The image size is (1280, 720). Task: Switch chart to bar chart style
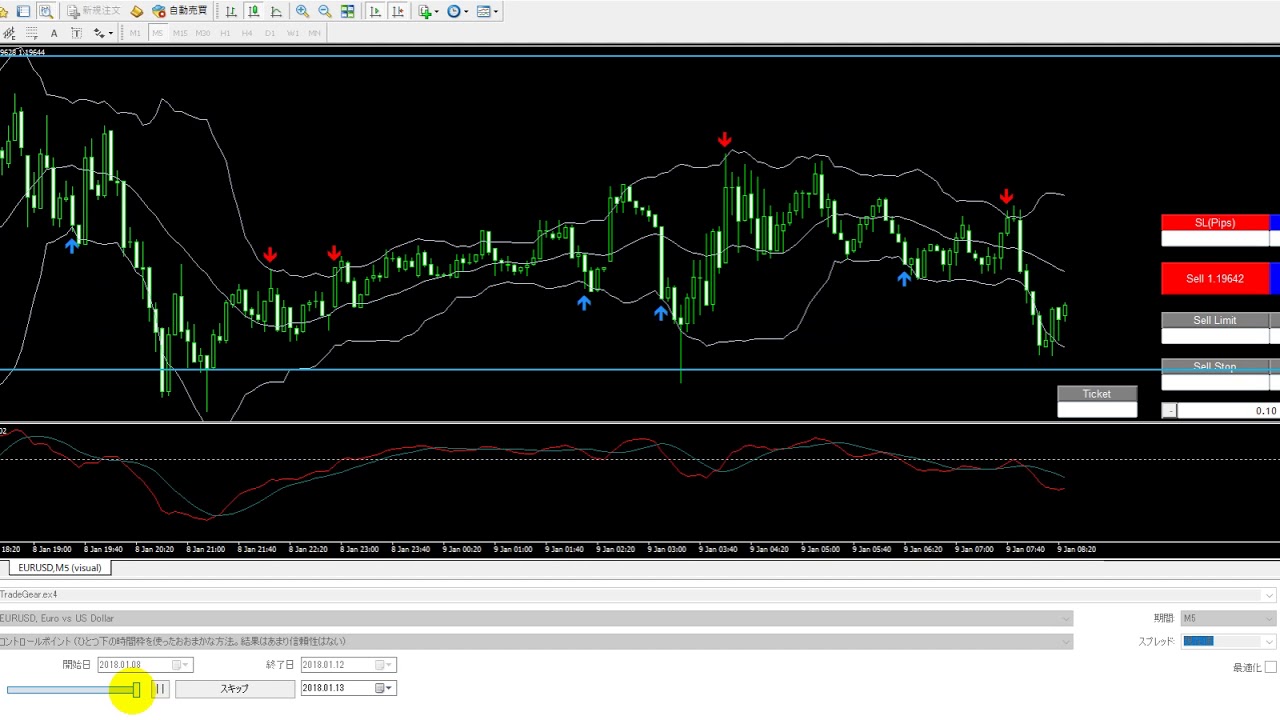[231, 11]
